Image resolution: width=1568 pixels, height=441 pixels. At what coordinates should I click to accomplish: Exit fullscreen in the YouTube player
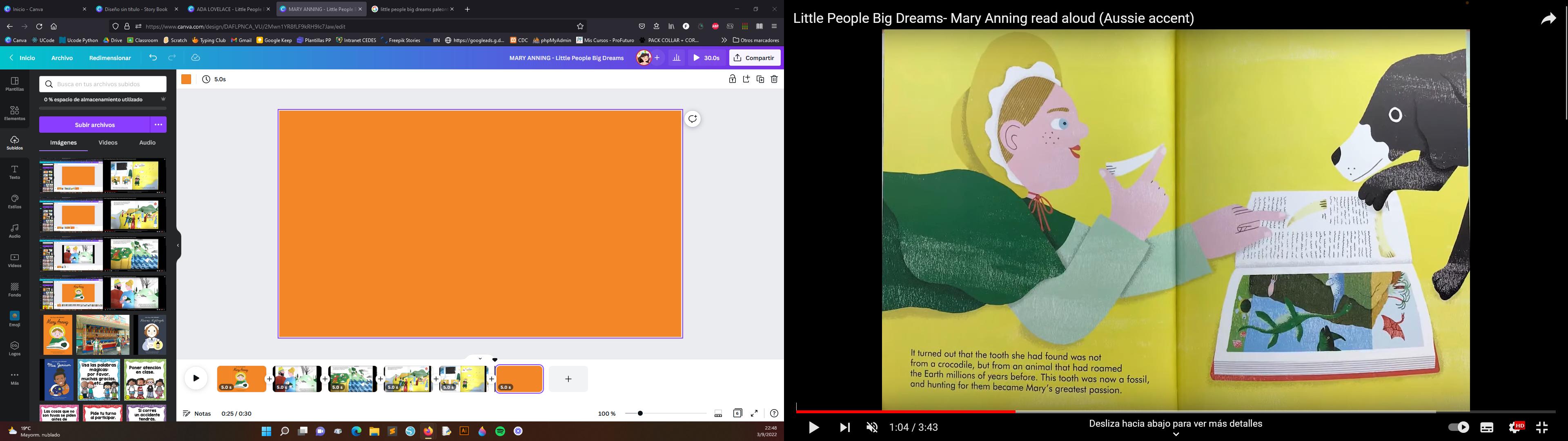tap(1542, 428)
